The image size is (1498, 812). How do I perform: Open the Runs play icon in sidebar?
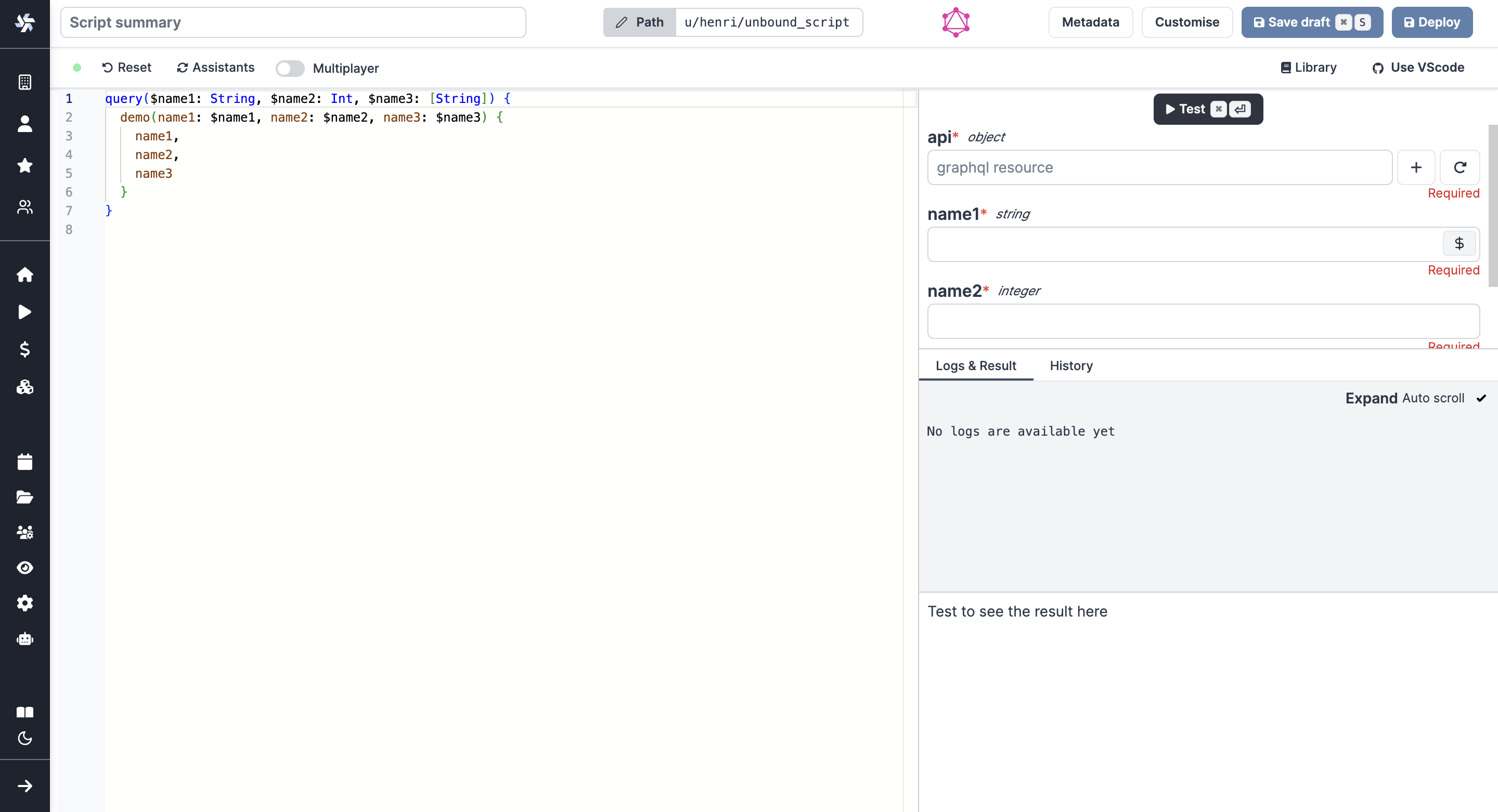pos(25,312)
